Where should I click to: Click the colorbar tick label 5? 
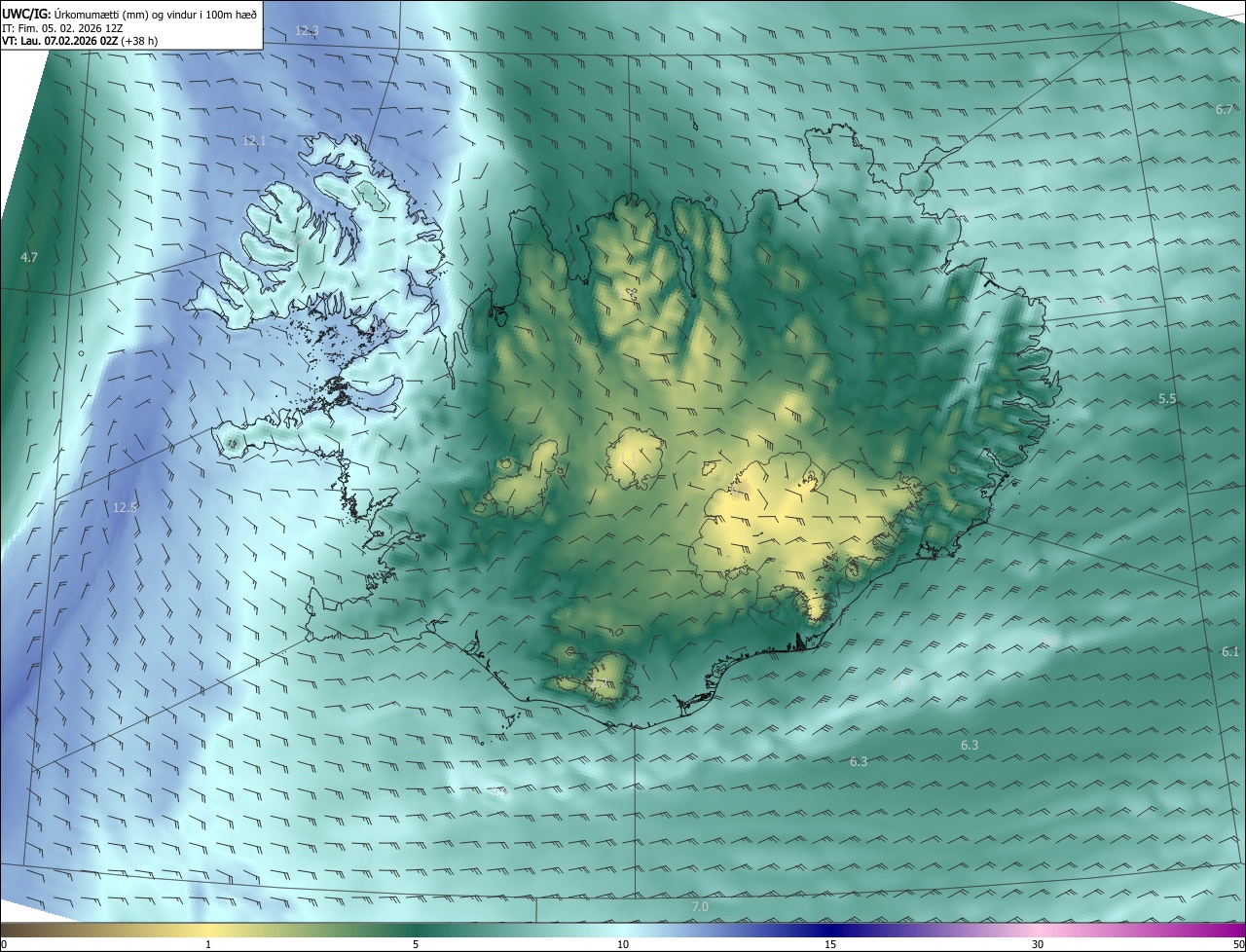416,944
